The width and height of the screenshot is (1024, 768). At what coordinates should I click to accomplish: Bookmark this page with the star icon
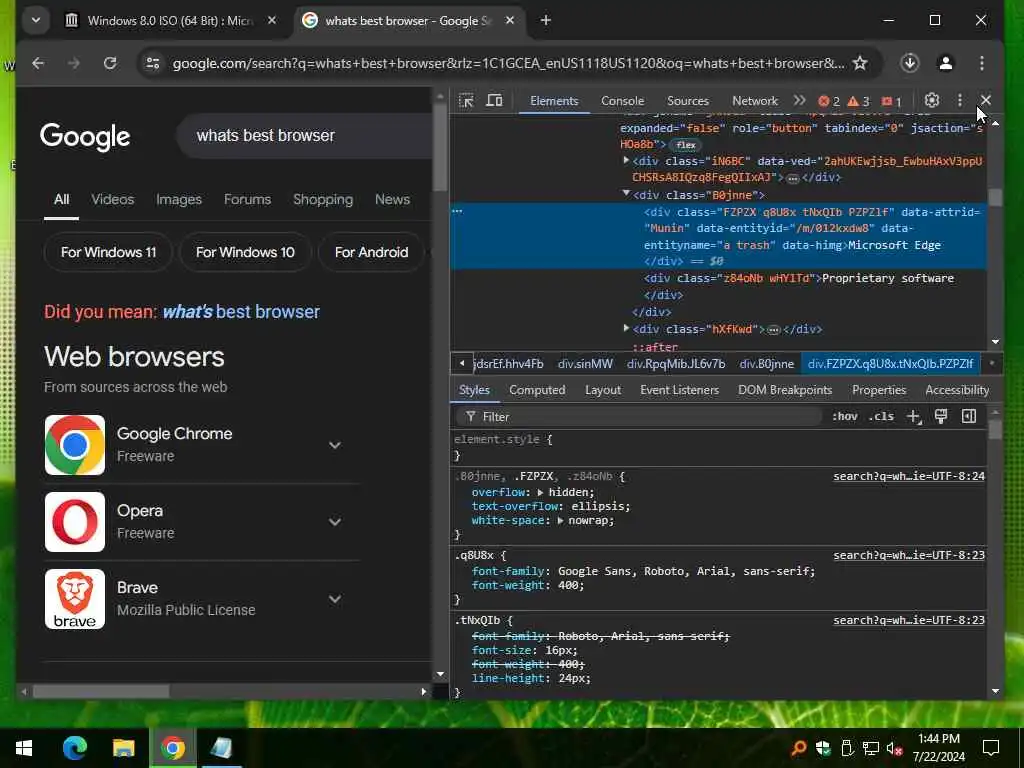(860, 63)
